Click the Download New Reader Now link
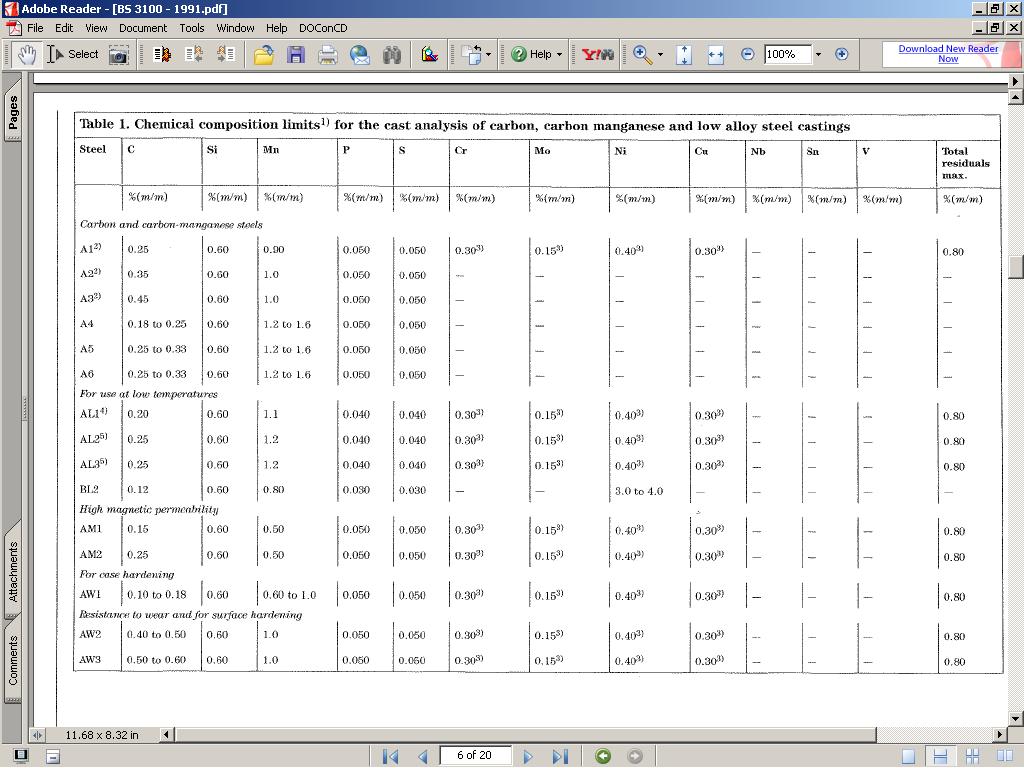Screen dimensions: 1024x768 point(948,54)
